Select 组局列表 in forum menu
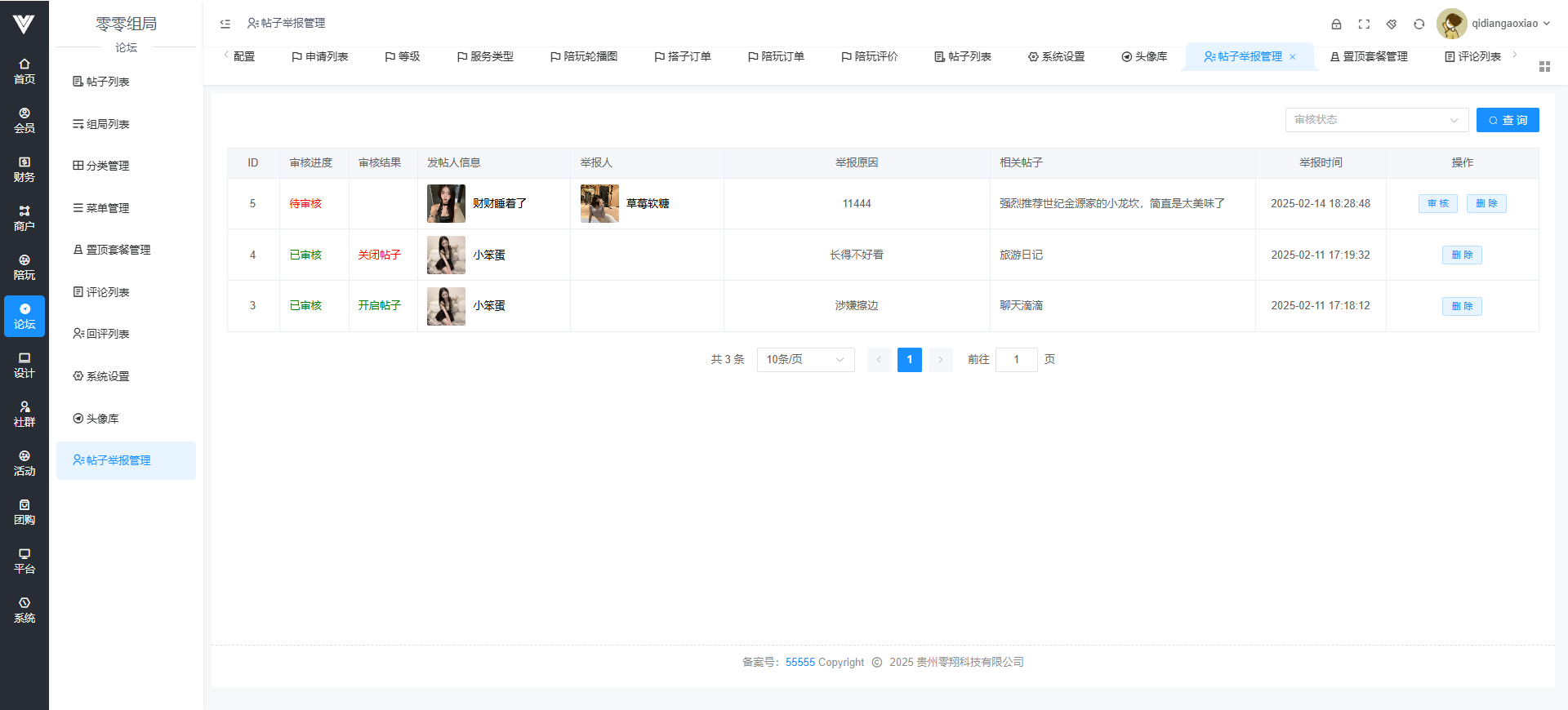The width and height of the screenshot is (1568, 710). click(x=108, y=124)
